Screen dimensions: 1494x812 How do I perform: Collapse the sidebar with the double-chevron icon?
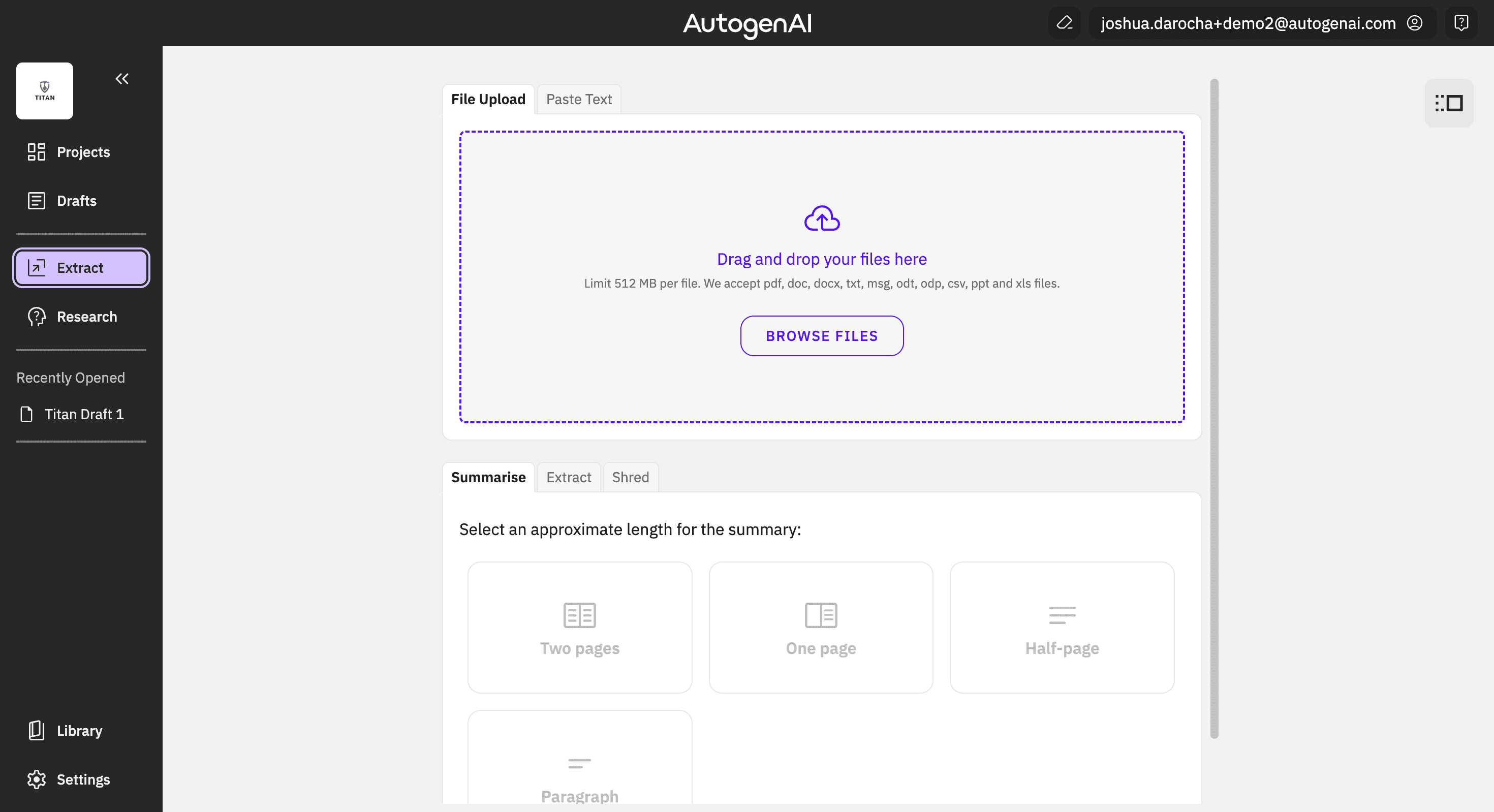coord(122,79)
